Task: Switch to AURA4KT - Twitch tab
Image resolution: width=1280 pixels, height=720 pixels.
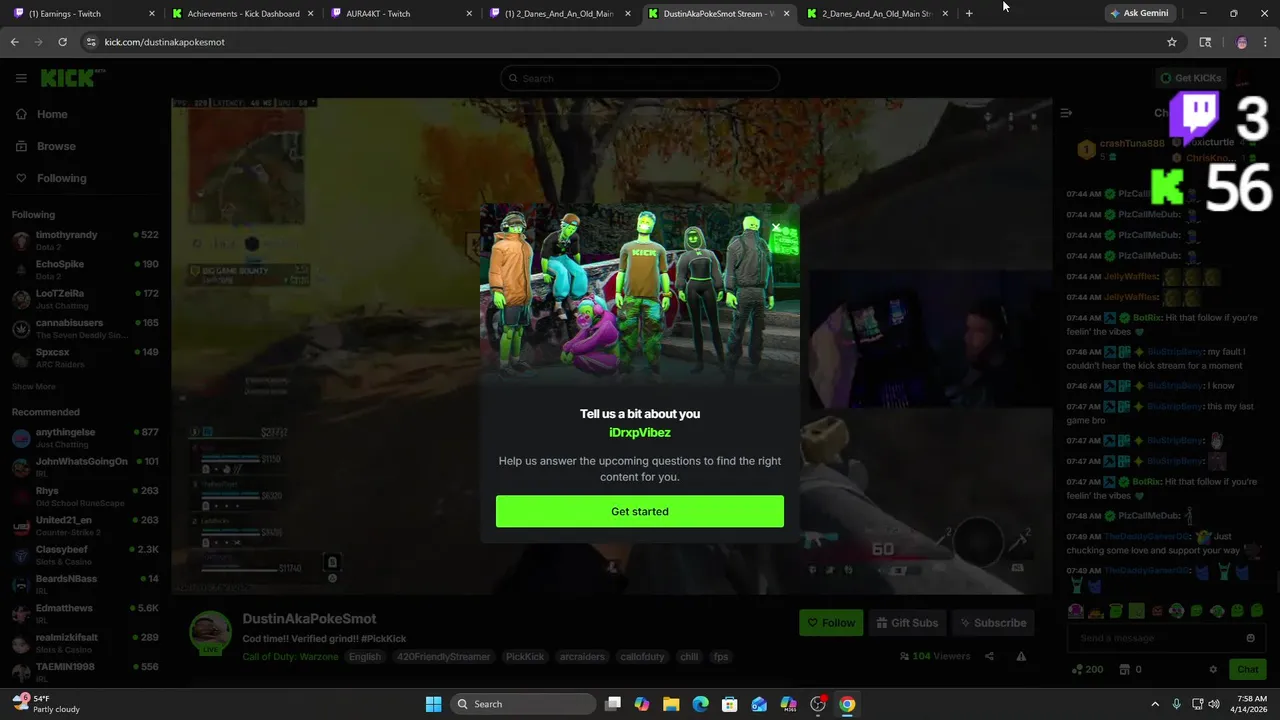Action: pyautogui.click(x=400, y=14)
